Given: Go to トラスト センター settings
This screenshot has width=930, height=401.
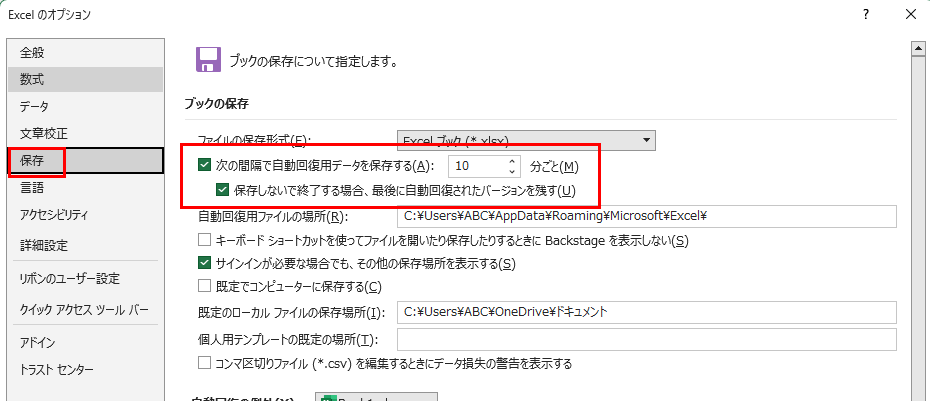Looking at the screenshot, I should [57, 370].
